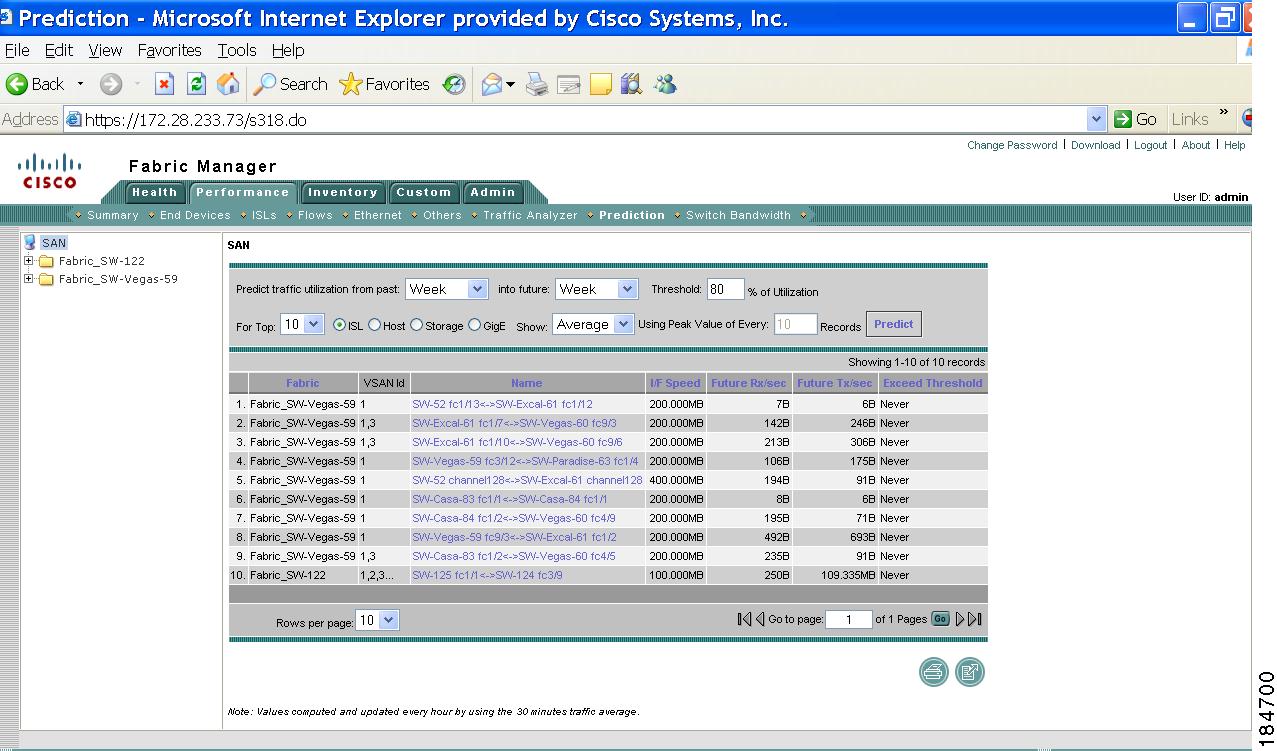Open the SW-52 fc1/13<->SW-Excal-61 fc1/12 link
Screen dimensions: 1277x751
pos(502,404)
